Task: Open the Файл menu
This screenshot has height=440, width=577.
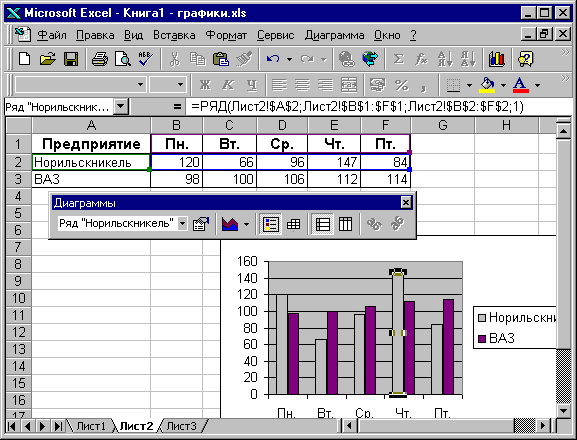Action: [52, 35]
